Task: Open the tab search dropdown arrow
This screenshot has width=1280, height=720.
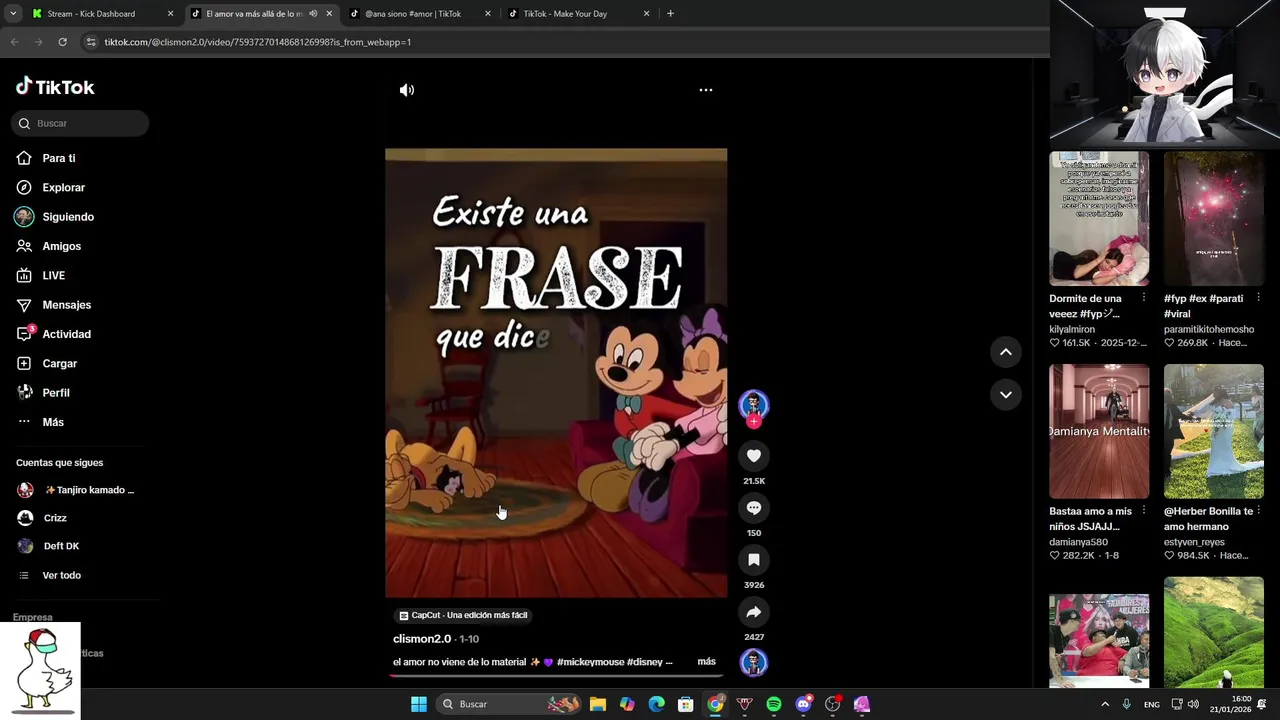Action: 12,14
